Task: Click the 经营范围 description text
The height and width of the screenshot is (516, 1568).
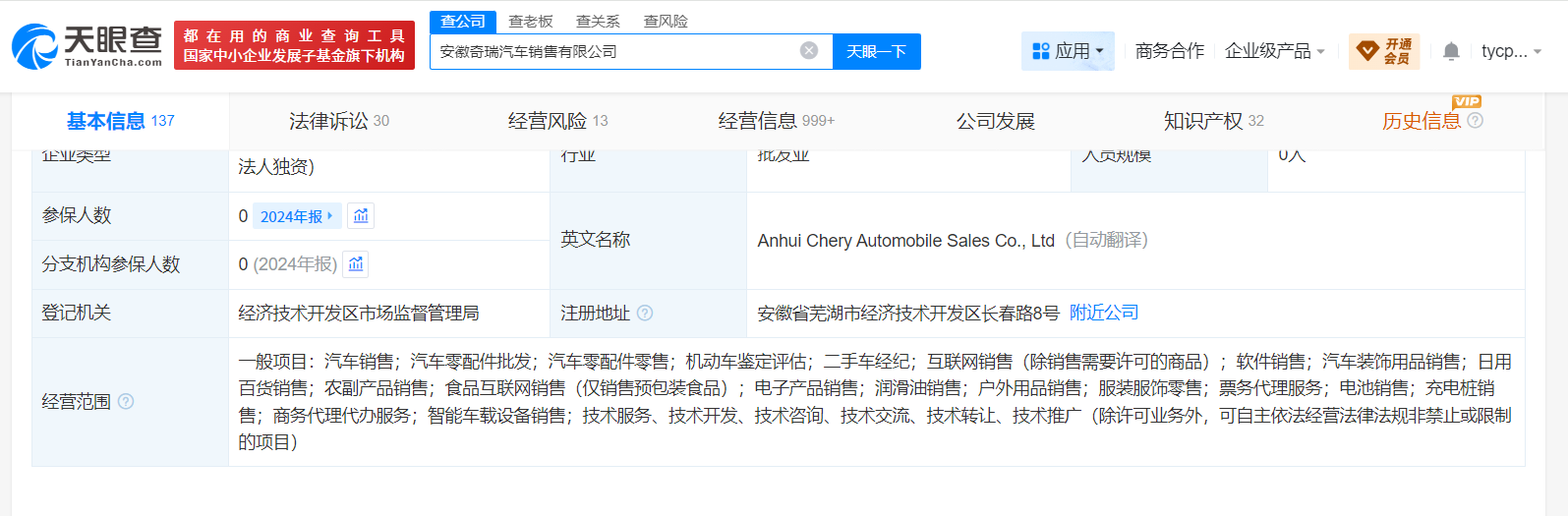Action: click(875, 402)
